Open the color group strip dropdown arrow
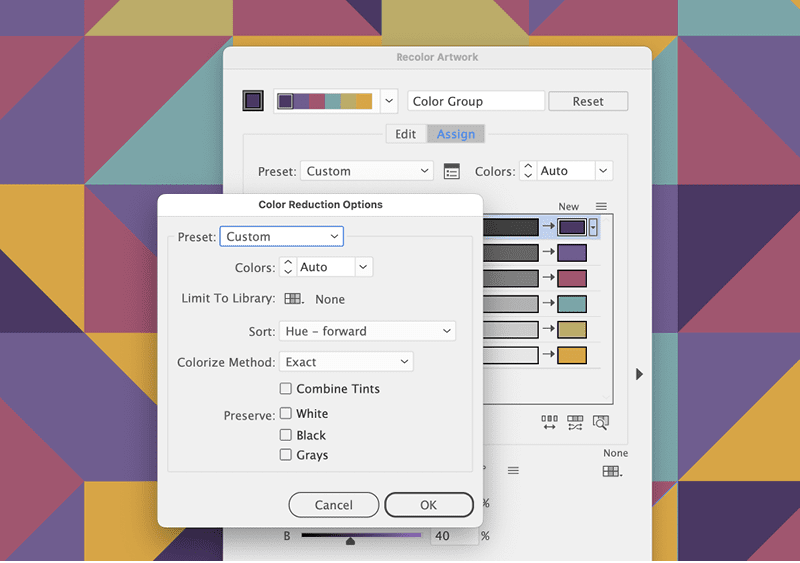The width and height of the screenshot is (800, 563). click(x=389, y=101)
